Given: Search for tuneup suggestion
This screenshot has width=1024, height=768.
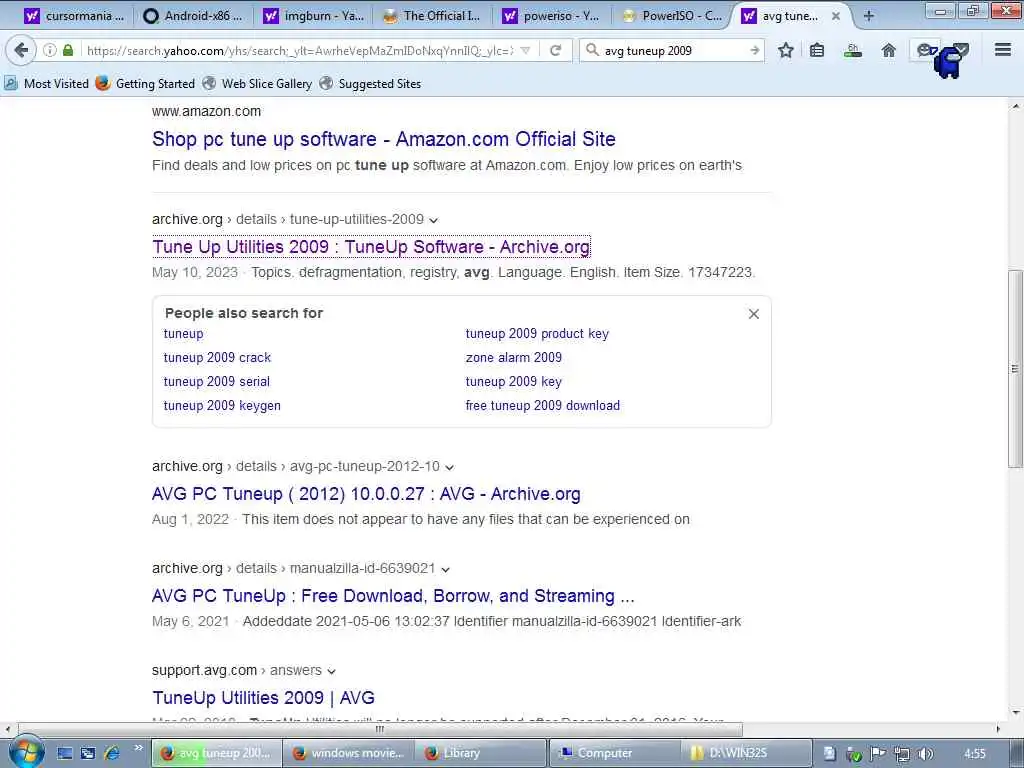Looking at the screenshot, I should point(184,334).
